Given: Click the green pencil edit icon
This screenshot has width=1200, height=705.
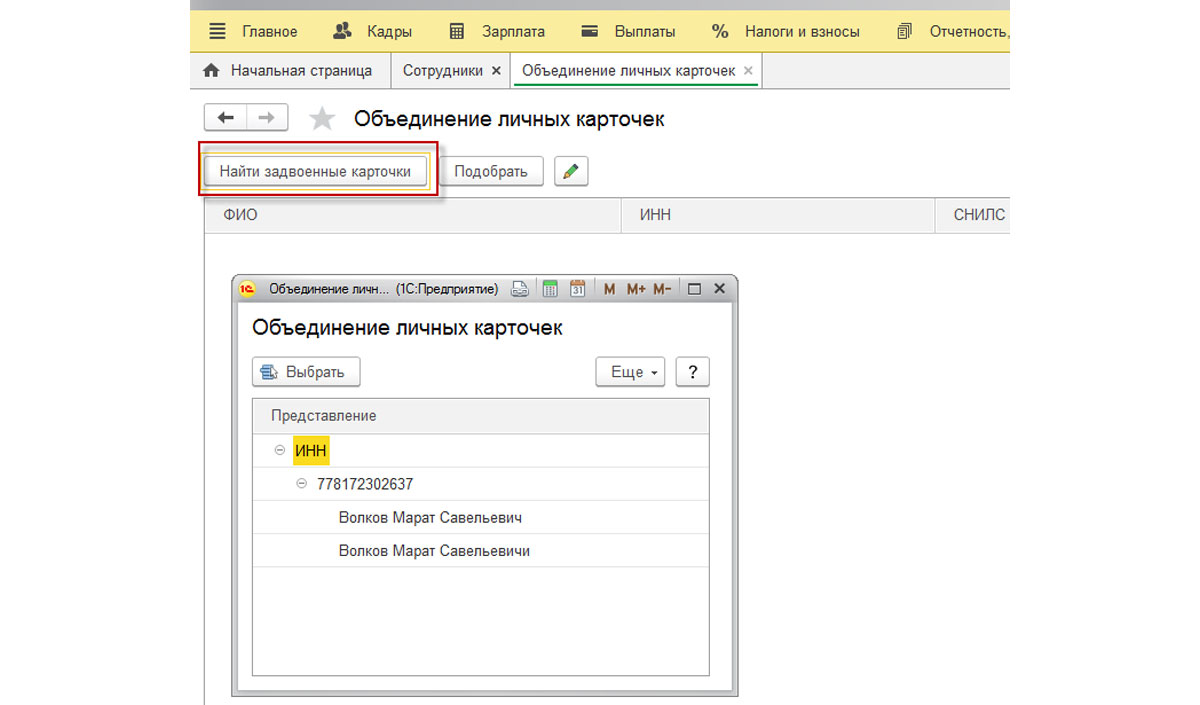Looking at the screenshot, I should coord(571,171).
